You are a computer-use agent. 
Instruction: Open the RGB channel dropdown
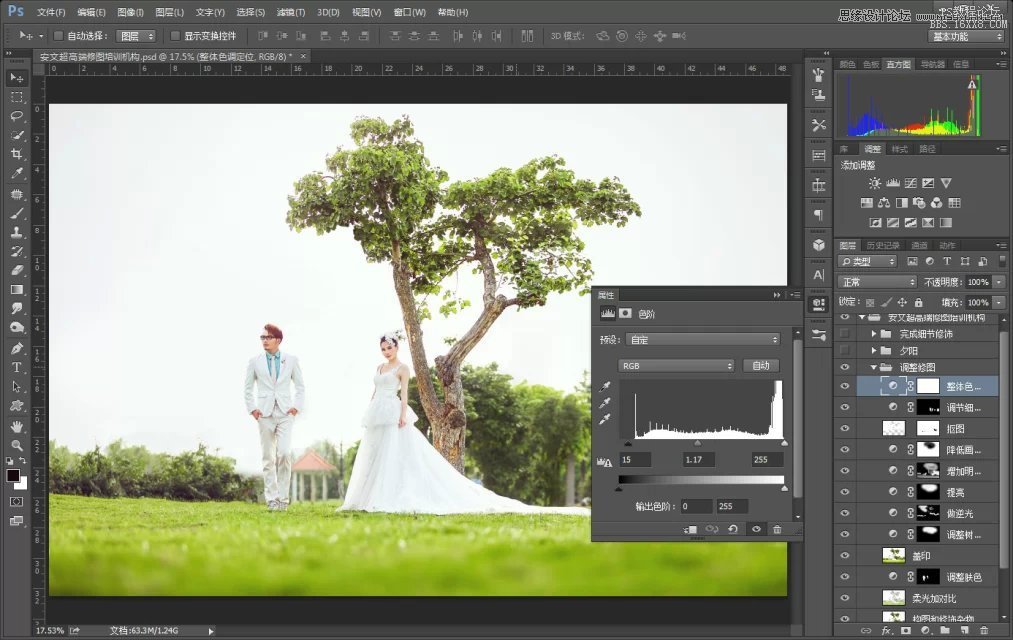(676, 366)
